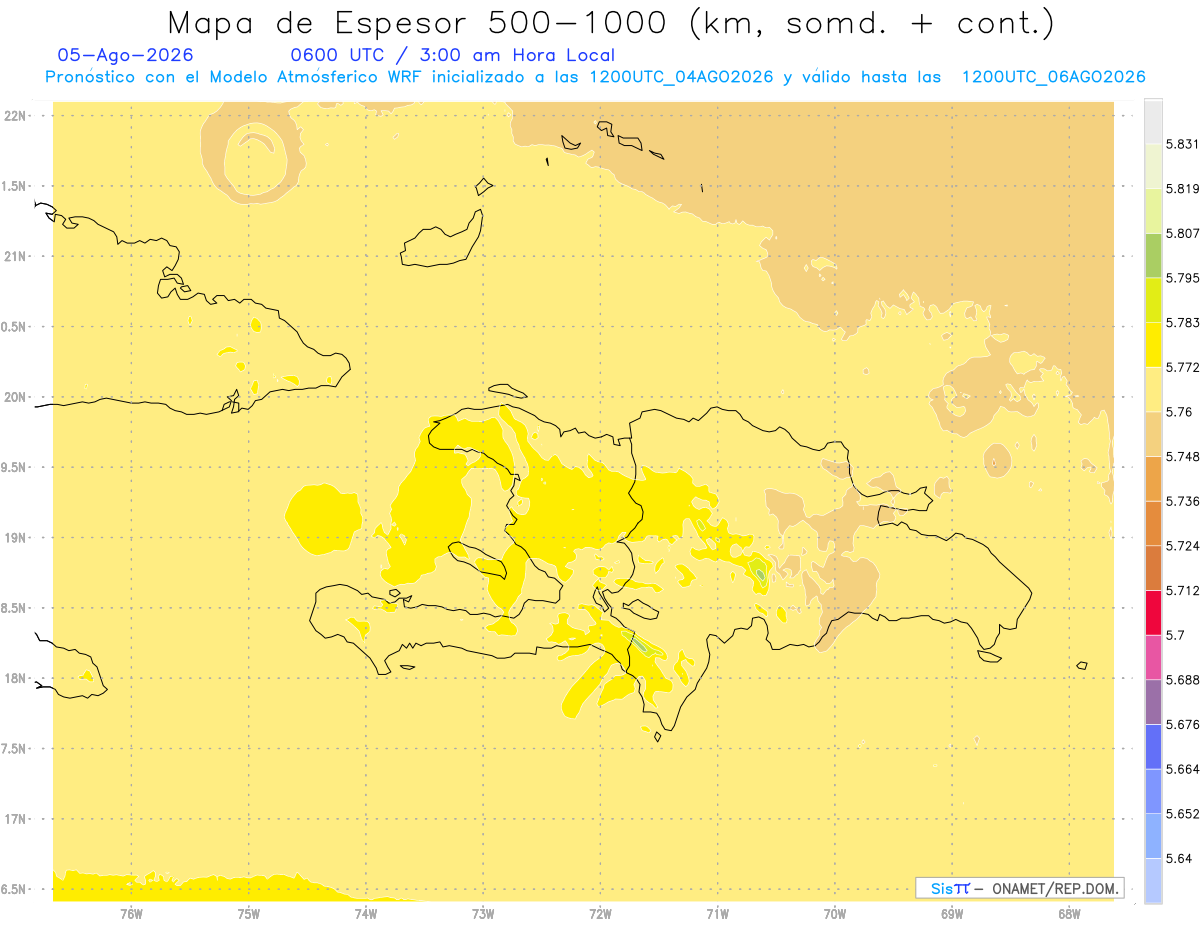The width and height of the screenshot is (1200, 927).
Task: Click the purple legend swatch between 5.676 and 5.688
Action: pyautogui.click(x=1153, y=702)
